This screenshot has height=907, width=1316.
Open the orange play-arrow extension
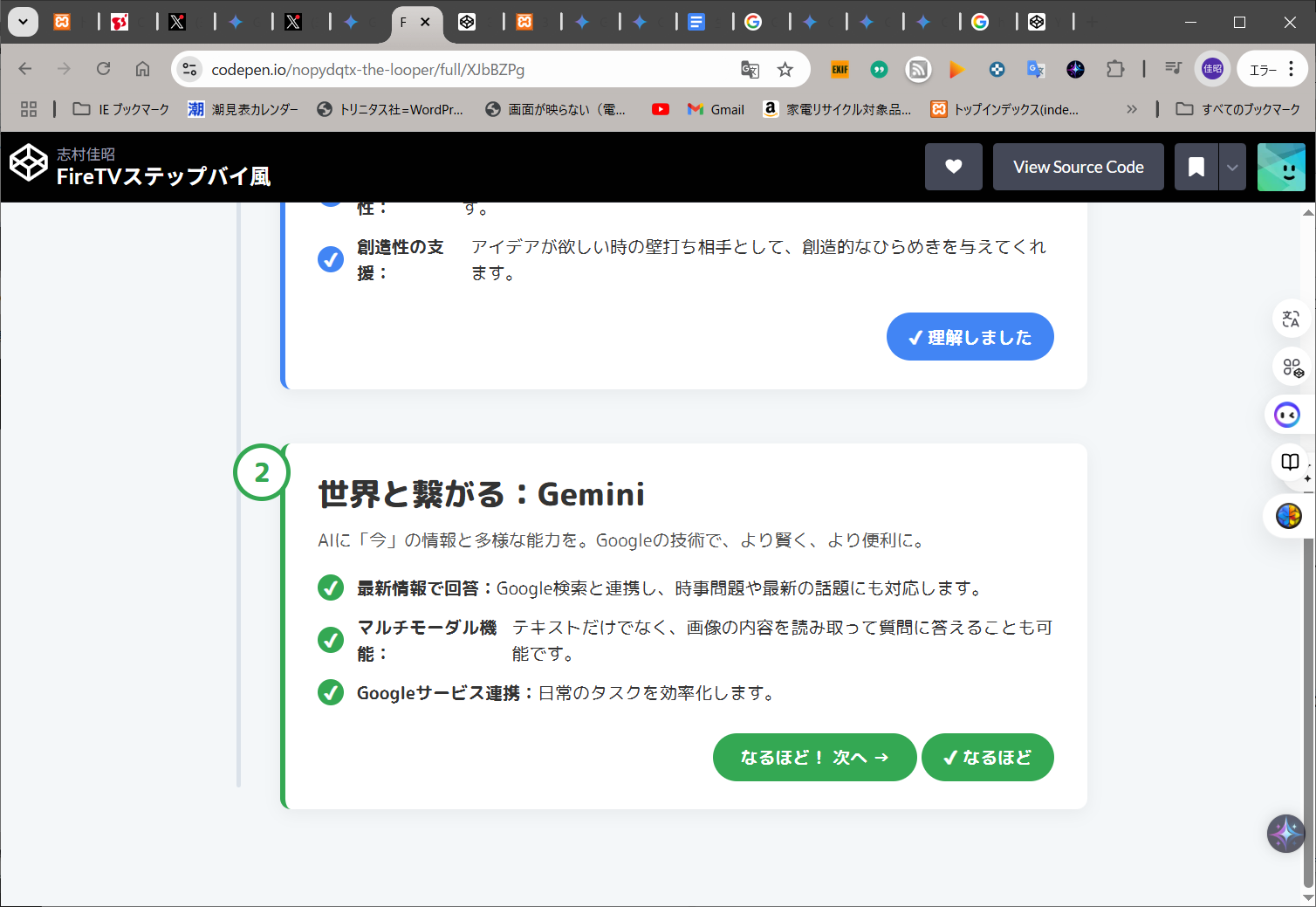click(957, 70)
